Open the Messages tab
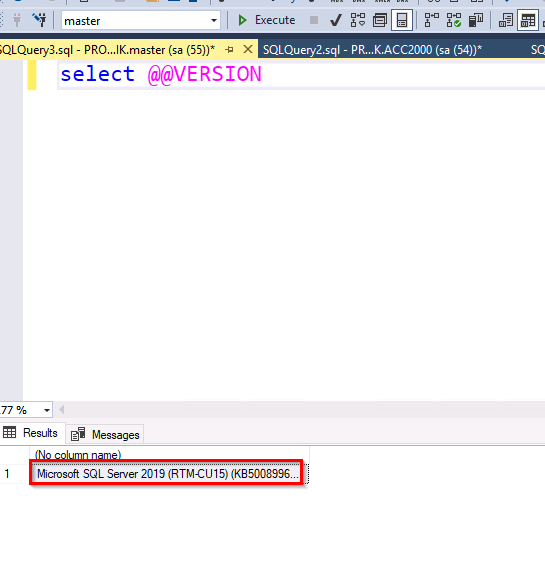Screen dimensions: 545x578 105,435
